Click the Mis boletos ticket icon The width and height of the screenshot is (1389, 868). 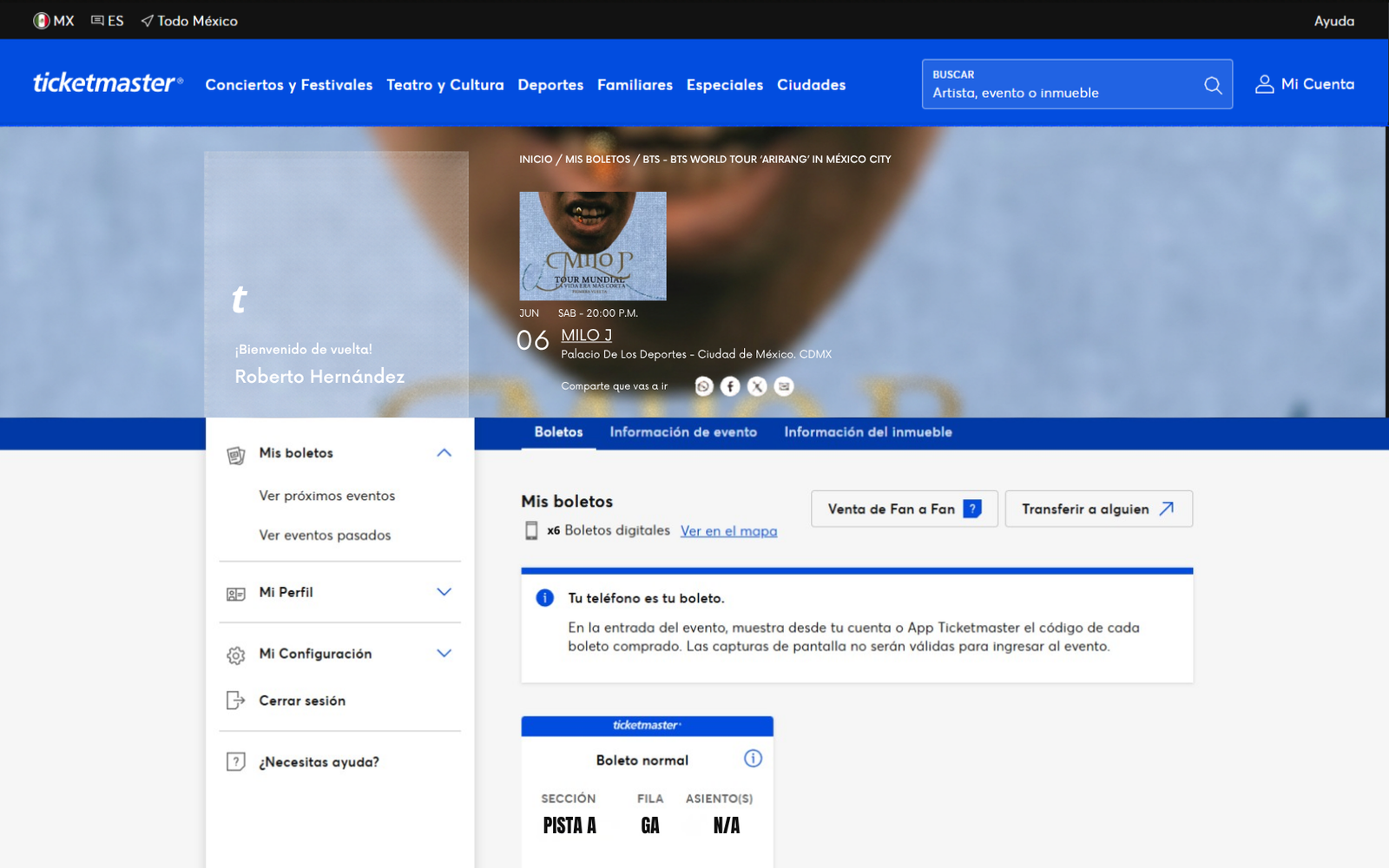point(236,455)
